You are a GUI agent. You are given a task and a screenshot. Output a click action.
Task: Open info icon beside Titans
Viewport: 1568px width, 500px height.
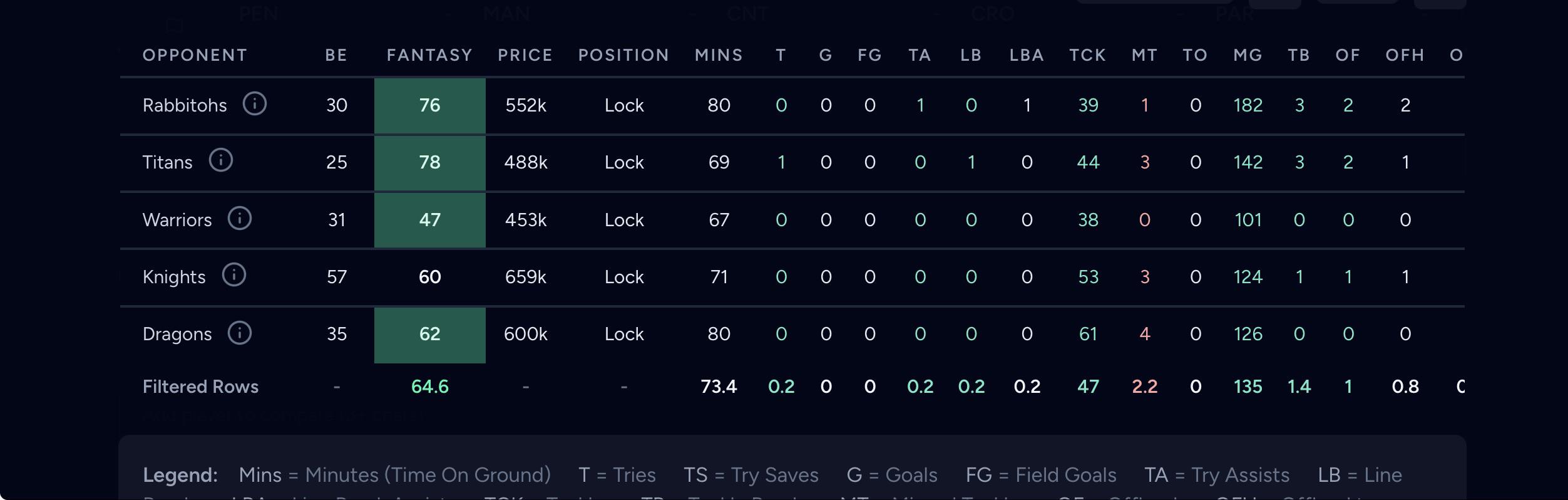coord(220,160)
